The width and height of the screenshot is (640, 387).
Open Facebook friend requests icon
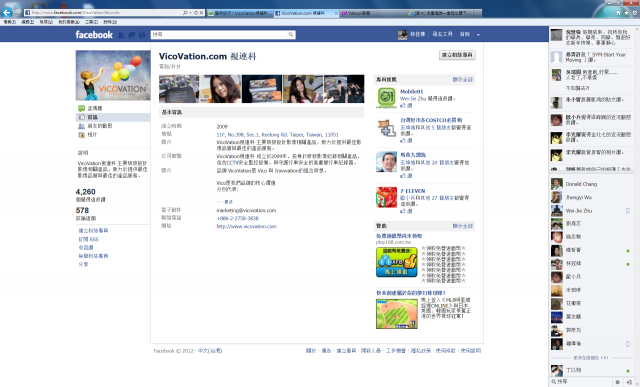coord(121,35)
